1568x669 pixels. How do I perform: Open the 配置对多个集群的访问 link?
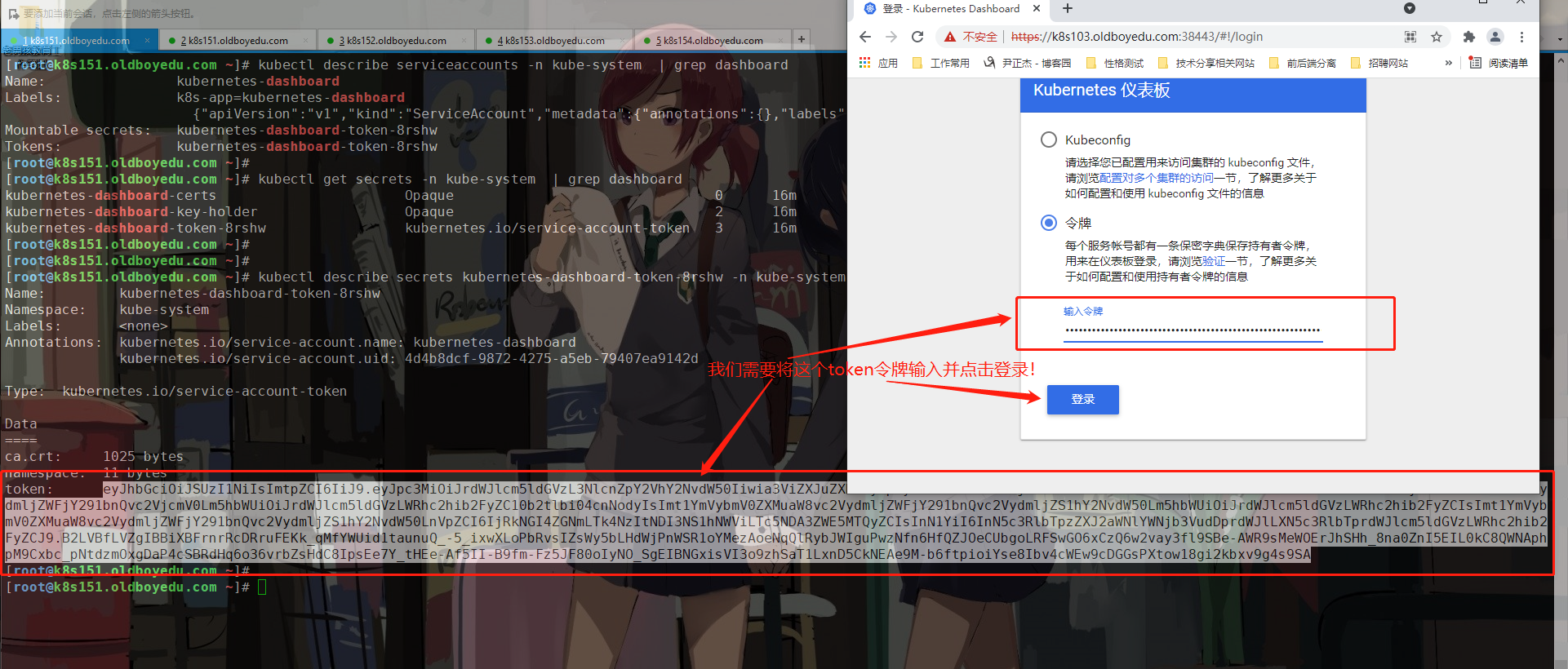point(1156,178)
